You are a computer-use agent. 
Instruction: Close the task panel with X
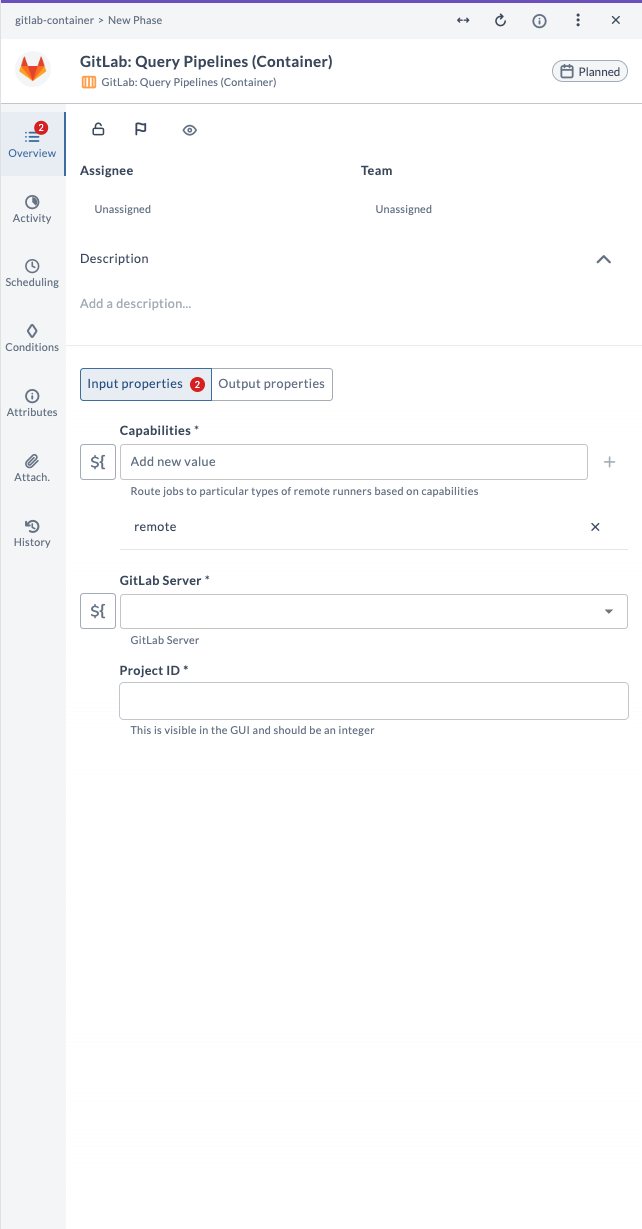click(616, 20)
